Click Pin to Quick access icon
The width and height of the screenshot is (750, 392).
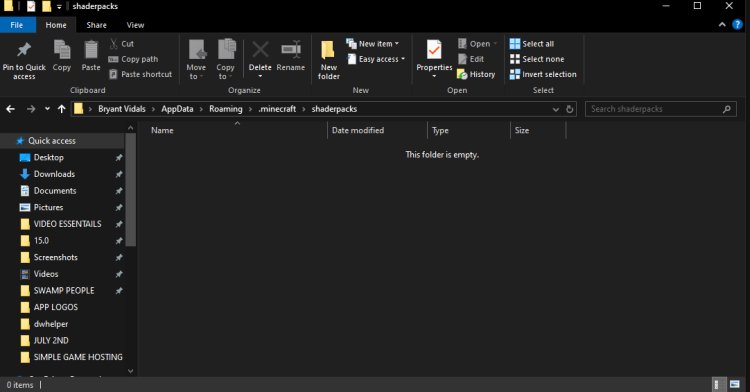tap(24, 50)
